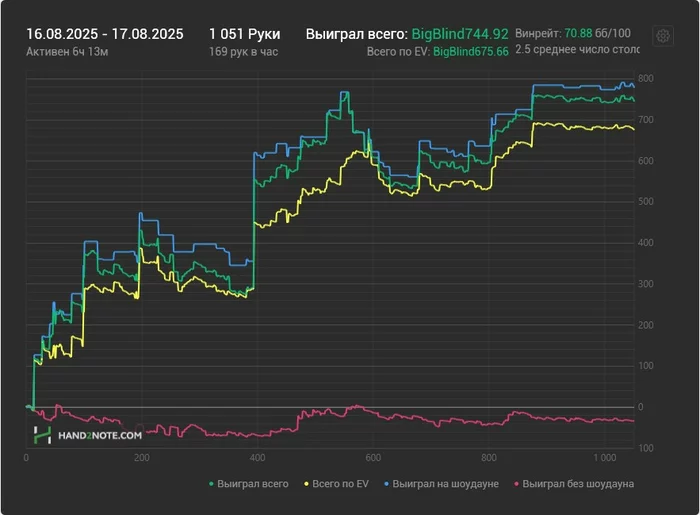Click the '1 051 Руки' hand count
Viewport: 700px width, 515px height.
tap(245, 34)
